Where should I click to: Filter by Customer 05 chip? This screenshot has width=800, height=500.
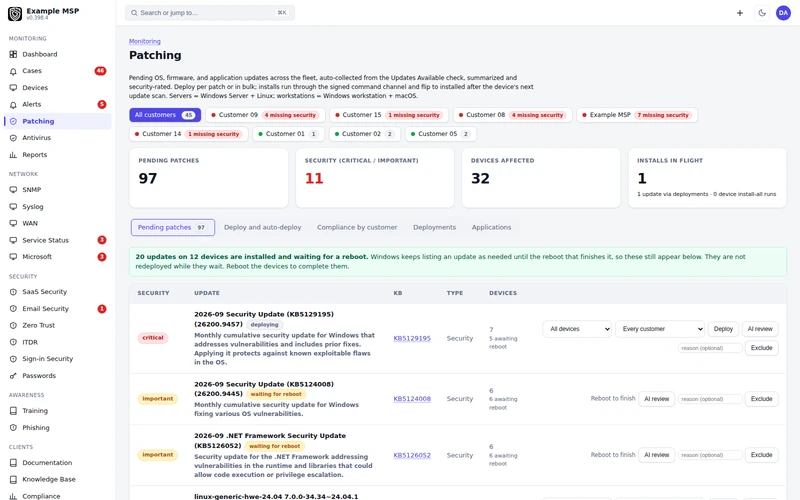[x=441, y=134]
